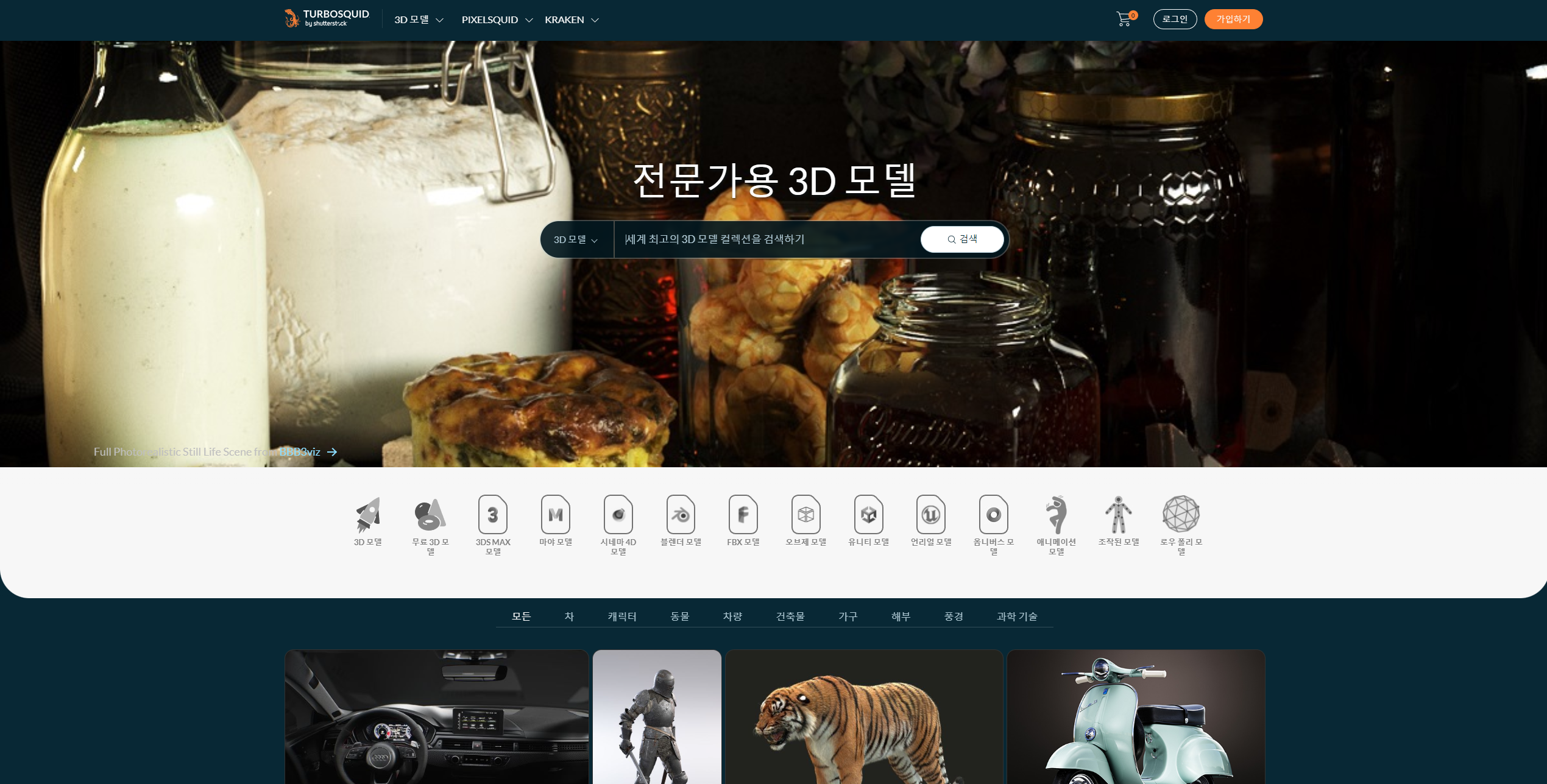Select the 3DS MAX 모델 icon

click(493, 515)
